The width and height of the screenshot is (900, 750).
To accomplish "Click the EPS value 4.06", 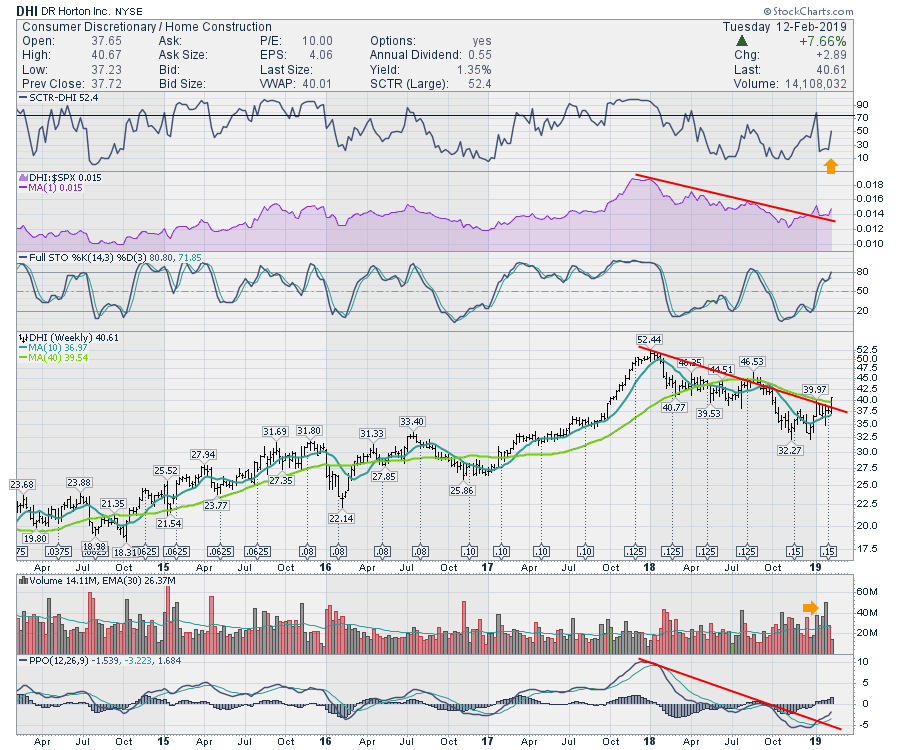I will pyautogui.click(x=321, y=55).
